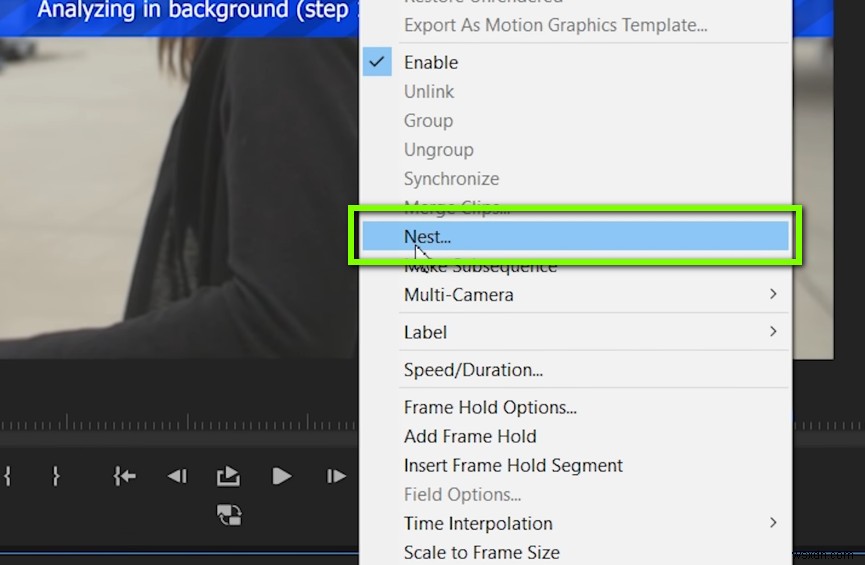
Task: Open the Multi-Camera submenu
Action: pyautogui.click(x=575, y=295)
